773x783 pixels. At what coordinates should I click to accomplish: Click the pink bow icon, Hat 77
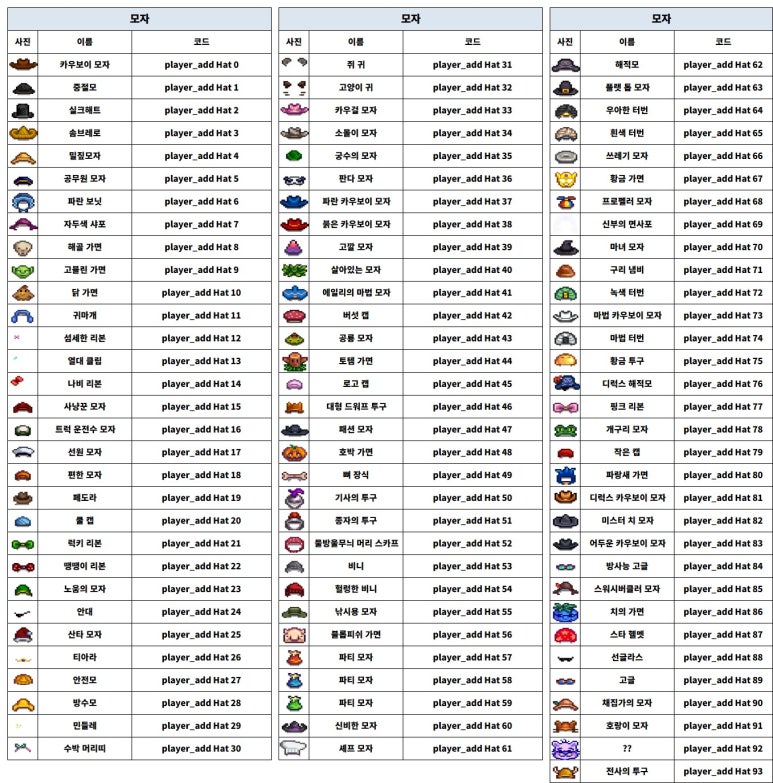click(x=566, y=407)
